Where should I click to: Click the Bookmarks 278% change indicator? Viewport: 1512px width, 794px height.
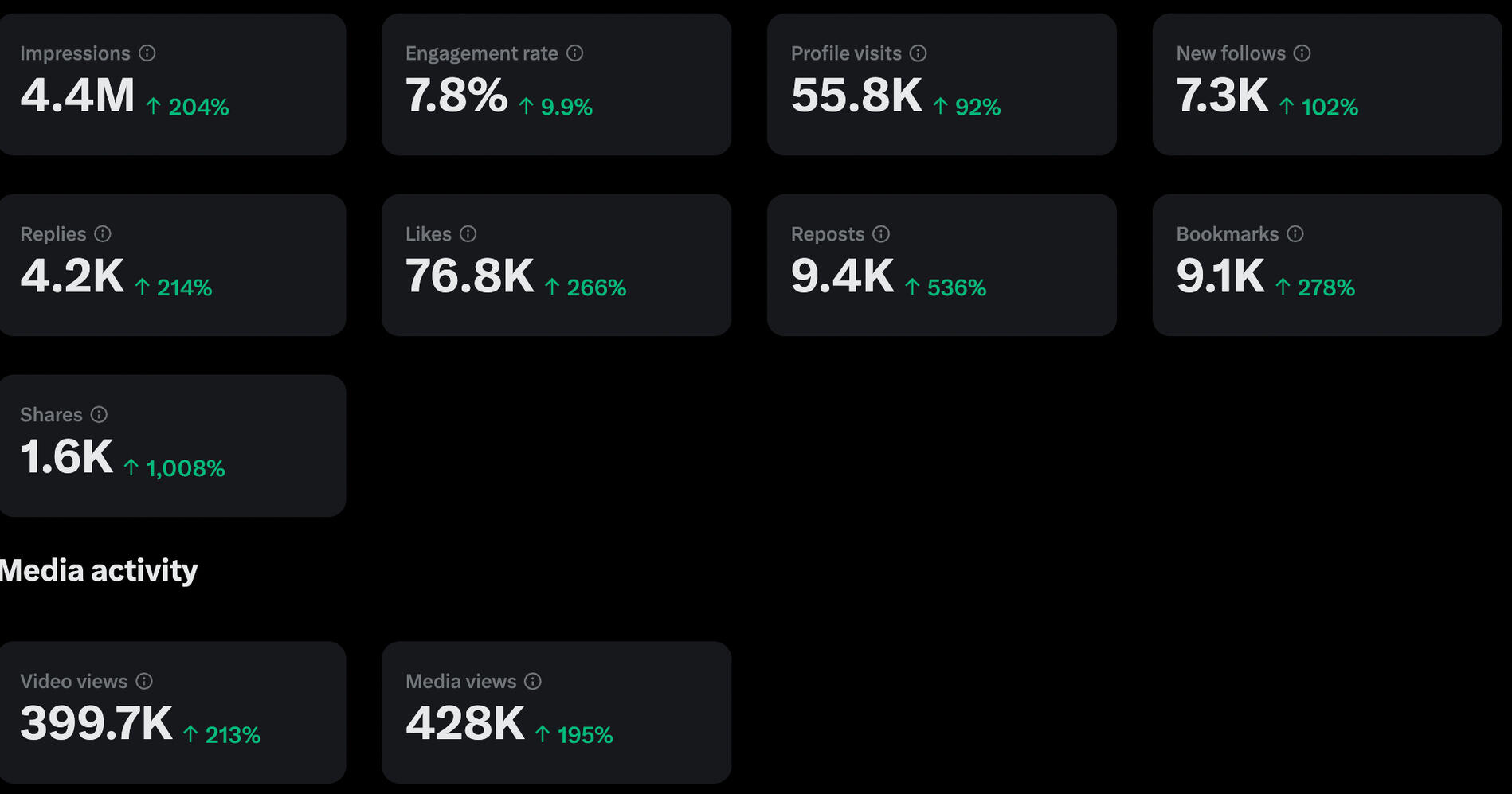(1316, 287)
